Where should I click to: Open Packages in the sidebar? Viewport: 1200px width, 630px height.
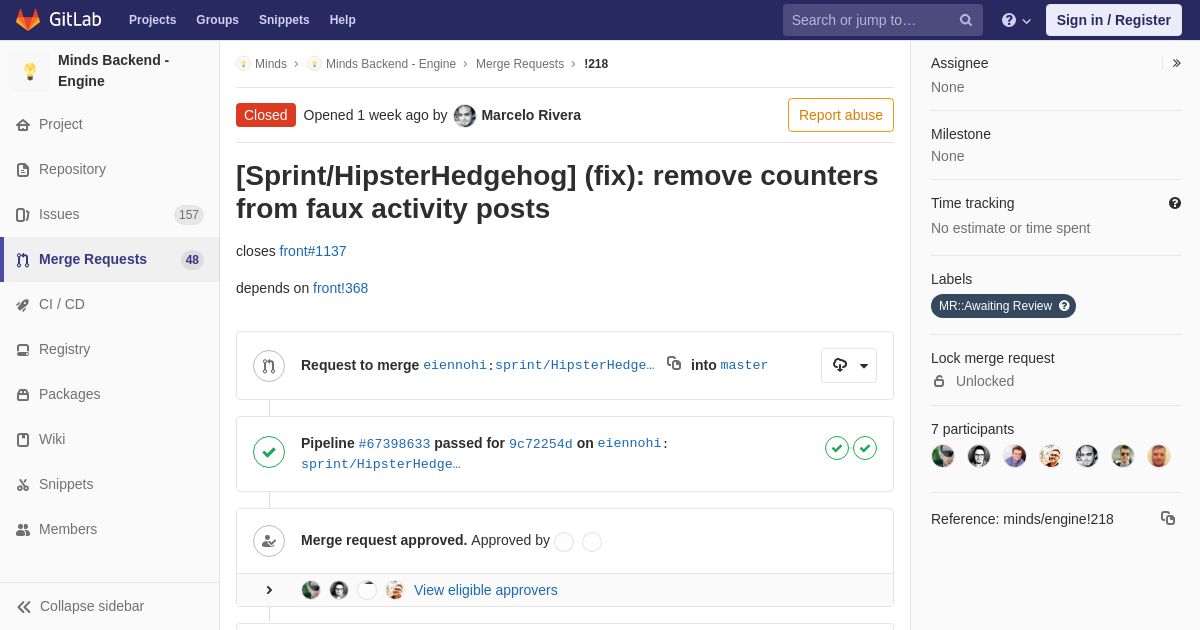tap(110, 394)
